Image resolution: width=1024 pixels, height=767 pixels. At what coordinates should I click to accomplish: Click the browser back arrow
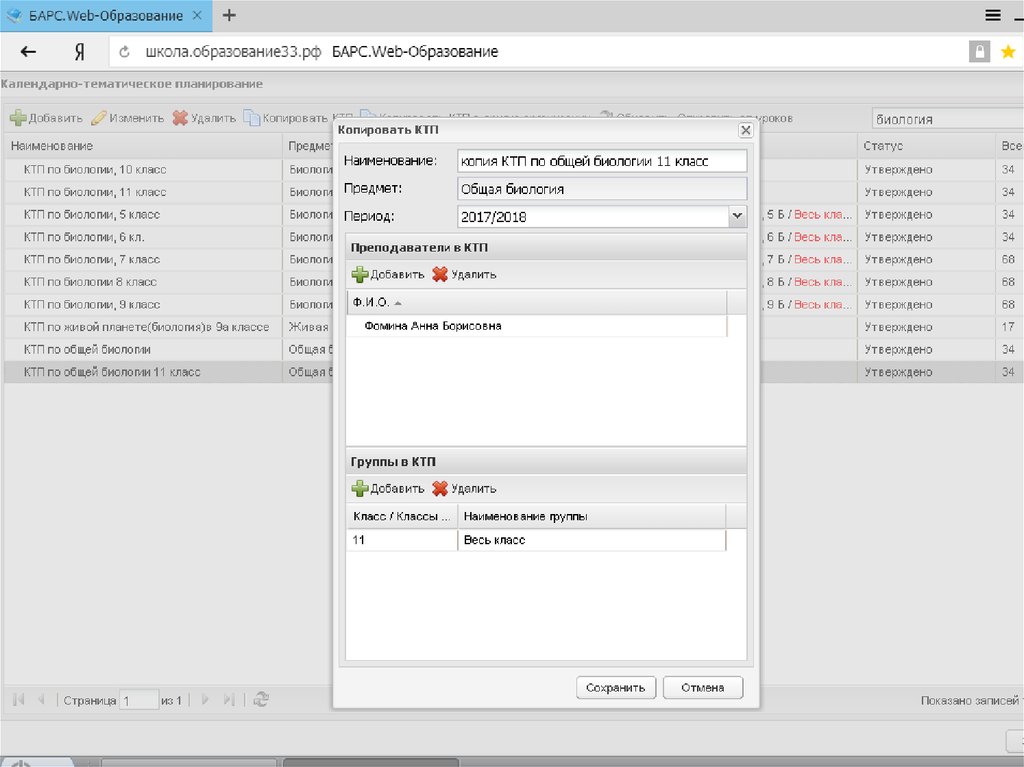tap(29, 52)
